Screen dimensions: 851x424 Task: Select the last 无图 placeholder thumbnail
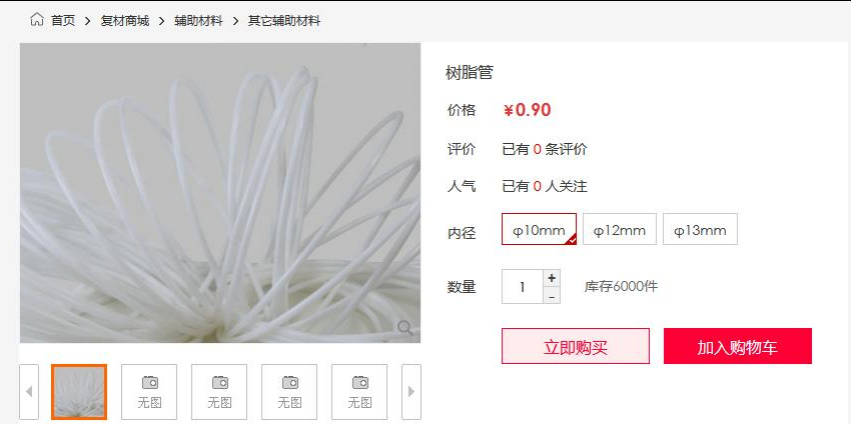[359, 391]
